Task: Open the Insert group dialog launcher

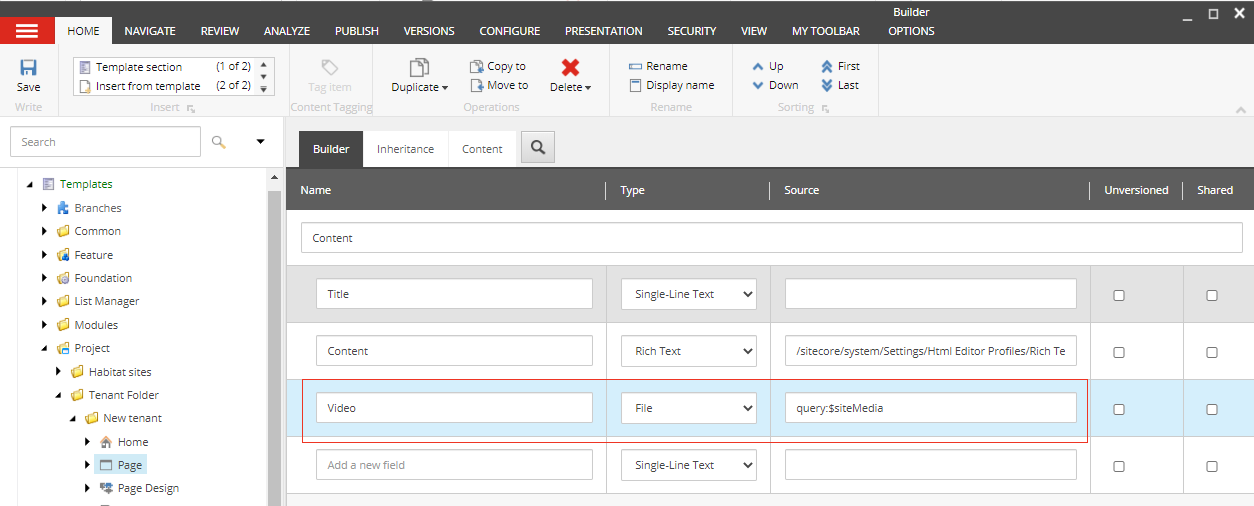Action: (x=191, y=108)
